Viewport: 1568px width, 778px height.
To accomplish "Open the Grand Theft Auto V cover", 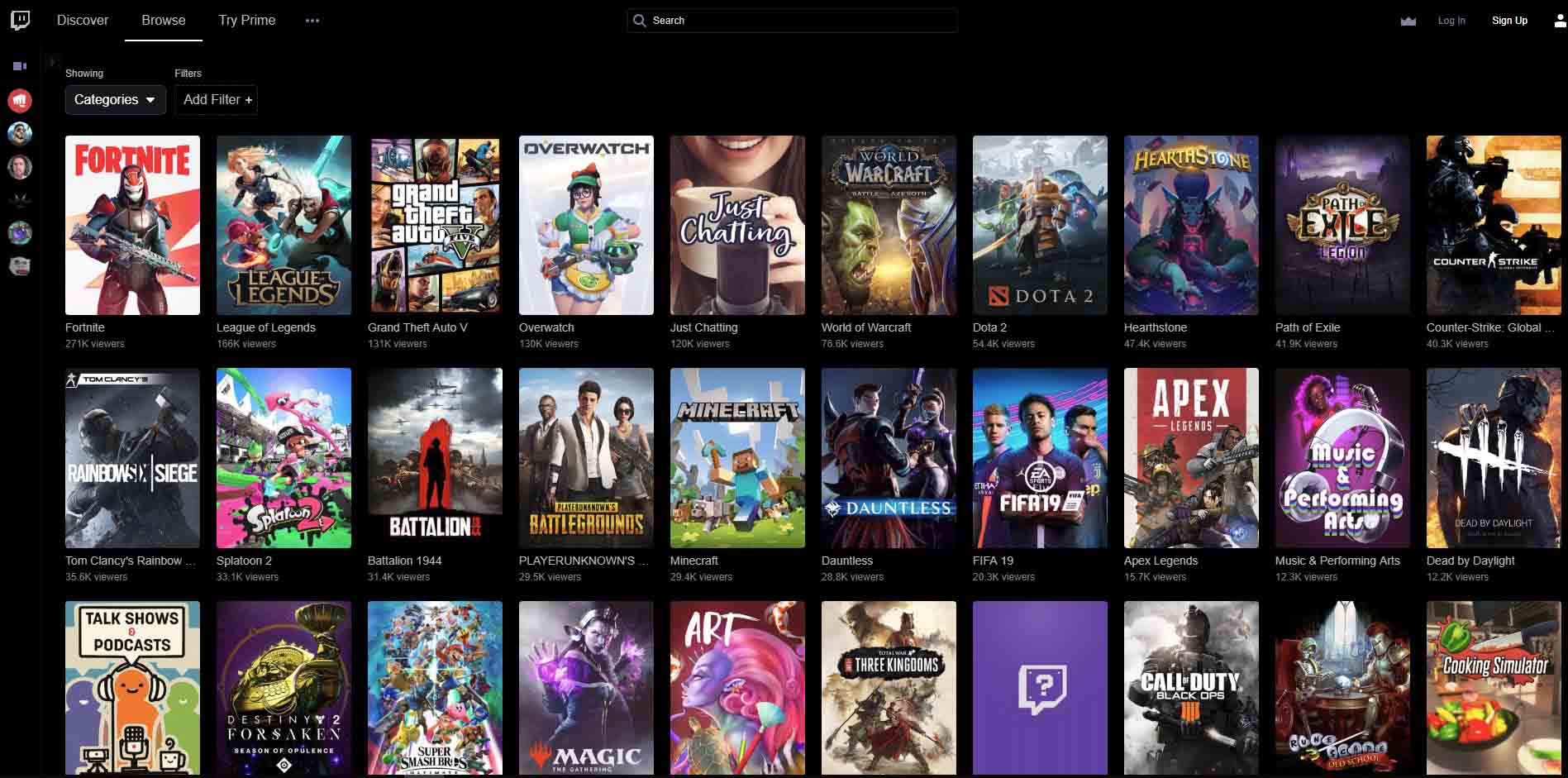I will [435, 225].
